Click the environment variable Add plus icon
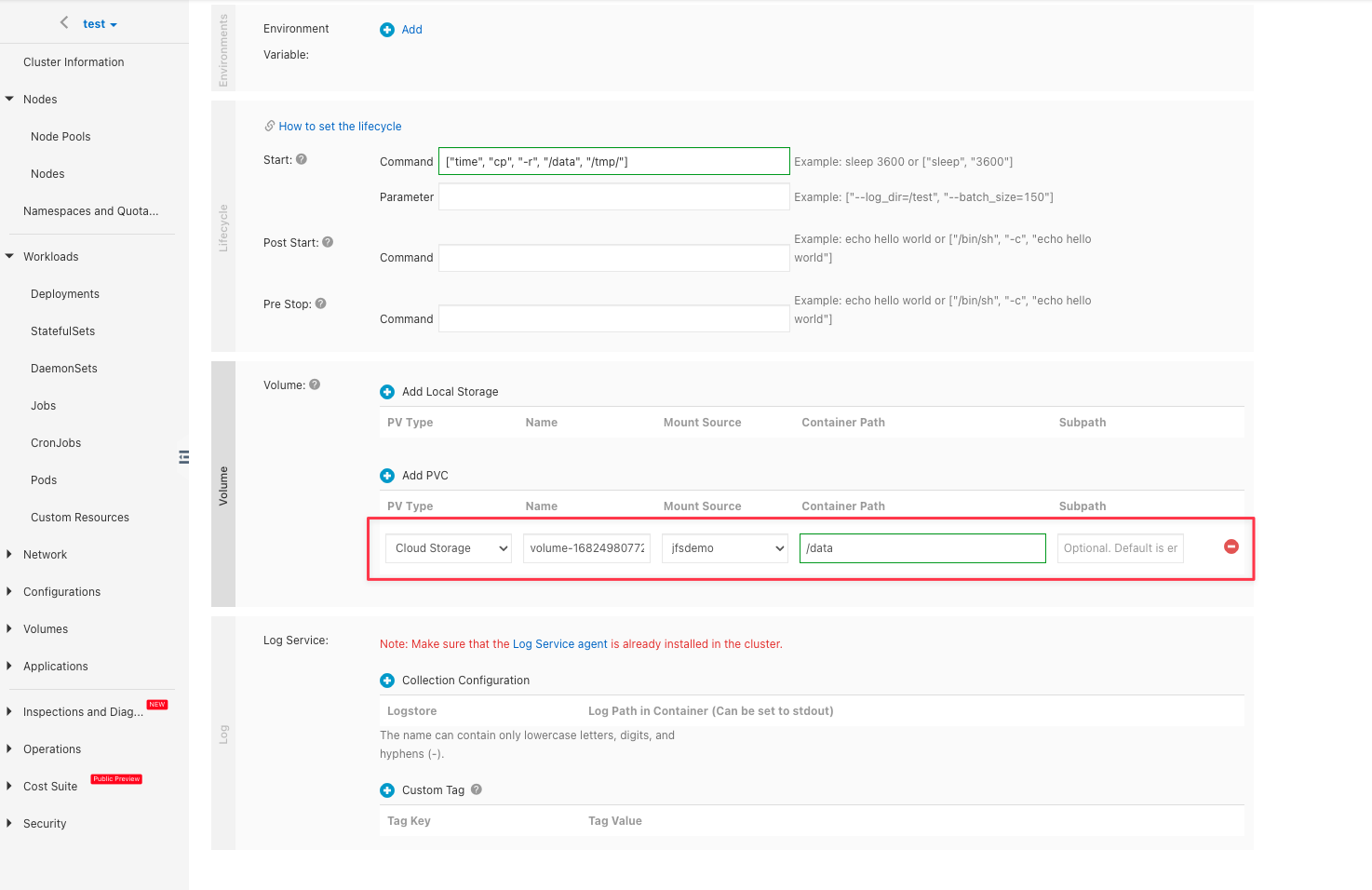The height and width of the screenshot is (890, 1372). coord(387,30)
